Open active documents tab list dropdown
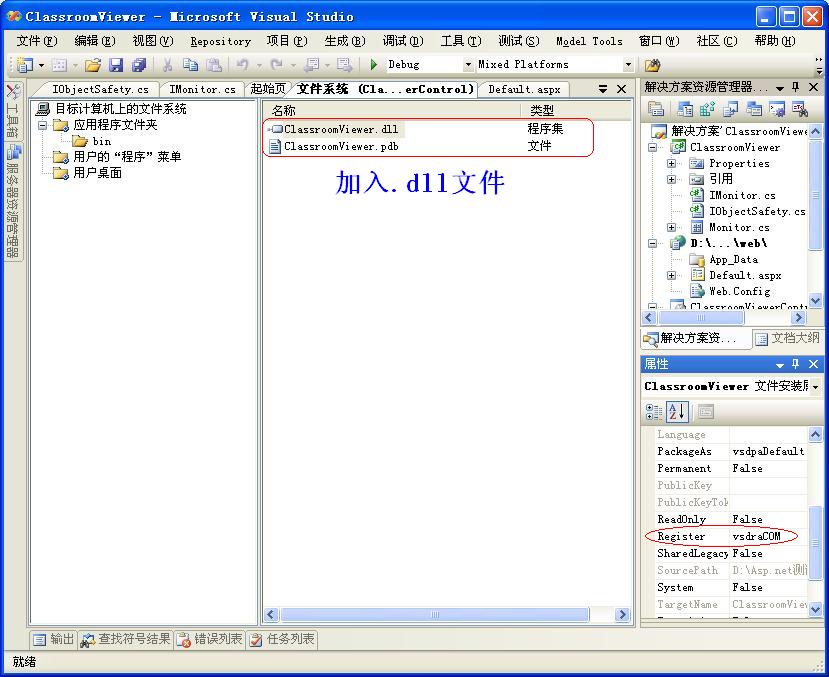Image resolution: width=829 pixels, height=677 pixels. (x=603, y=89)
